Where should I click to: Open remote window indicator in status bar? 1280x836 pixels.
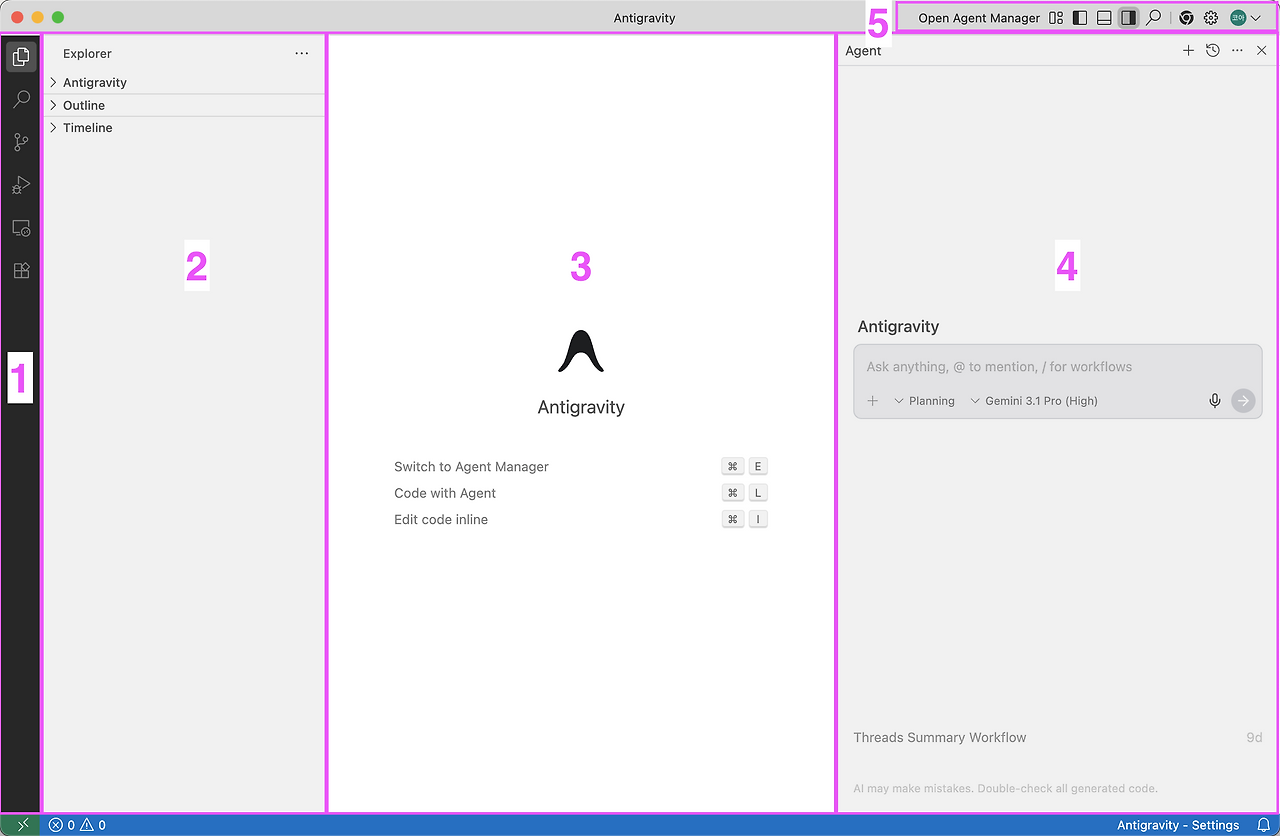(x=21, y=825)
